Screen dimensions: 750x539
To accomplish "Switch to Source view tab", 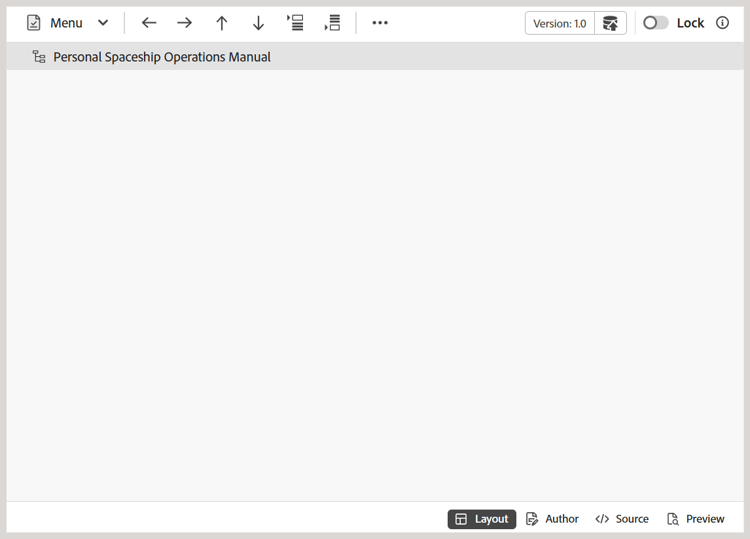I will click(x=622, y=519).
